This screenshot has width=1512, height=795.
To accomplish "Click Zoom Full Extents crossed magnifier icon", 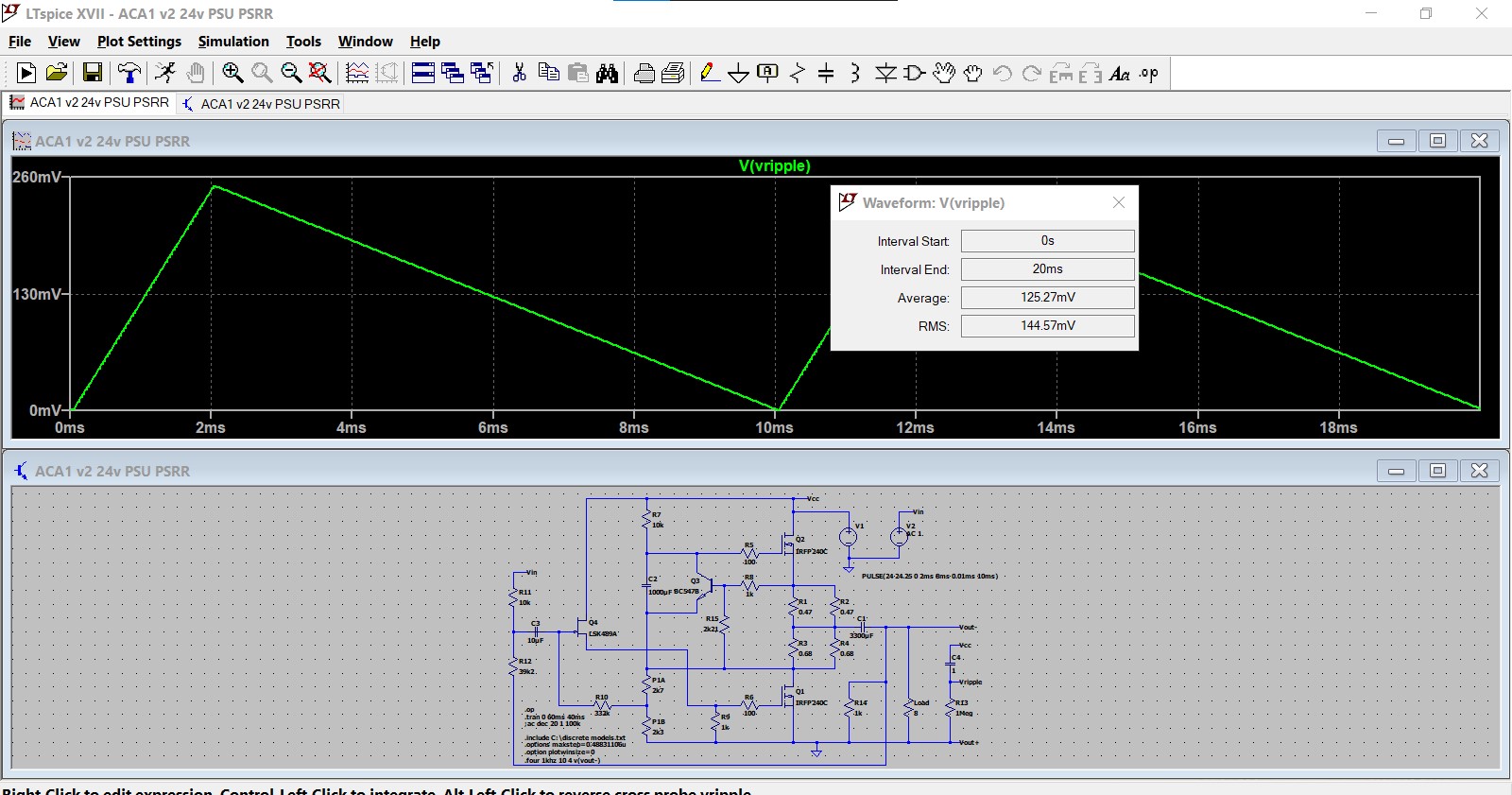I will click(320, 73).
